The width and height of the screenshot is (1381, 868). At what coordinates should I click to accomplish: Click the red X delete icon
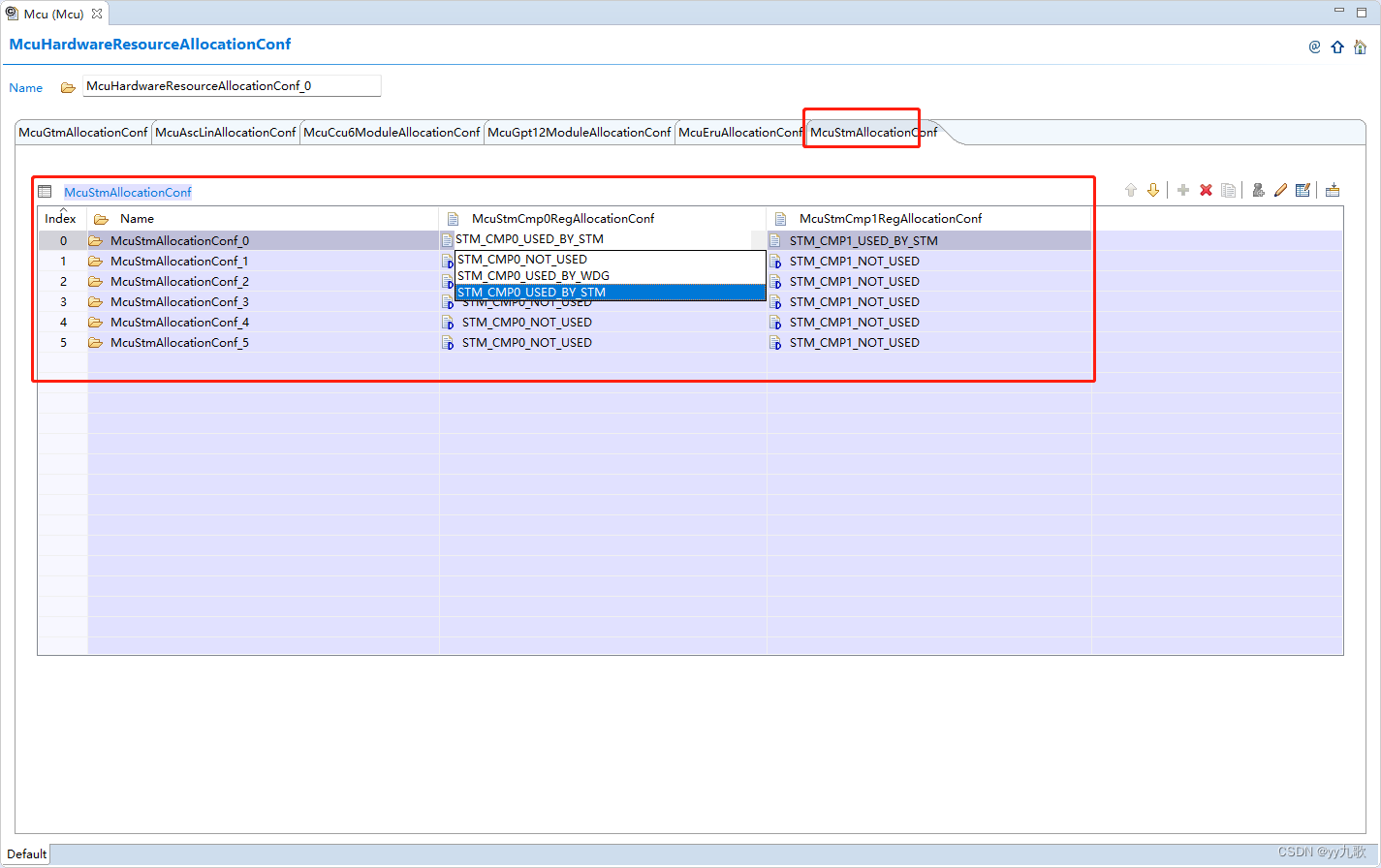click(x=1206, y=191)
